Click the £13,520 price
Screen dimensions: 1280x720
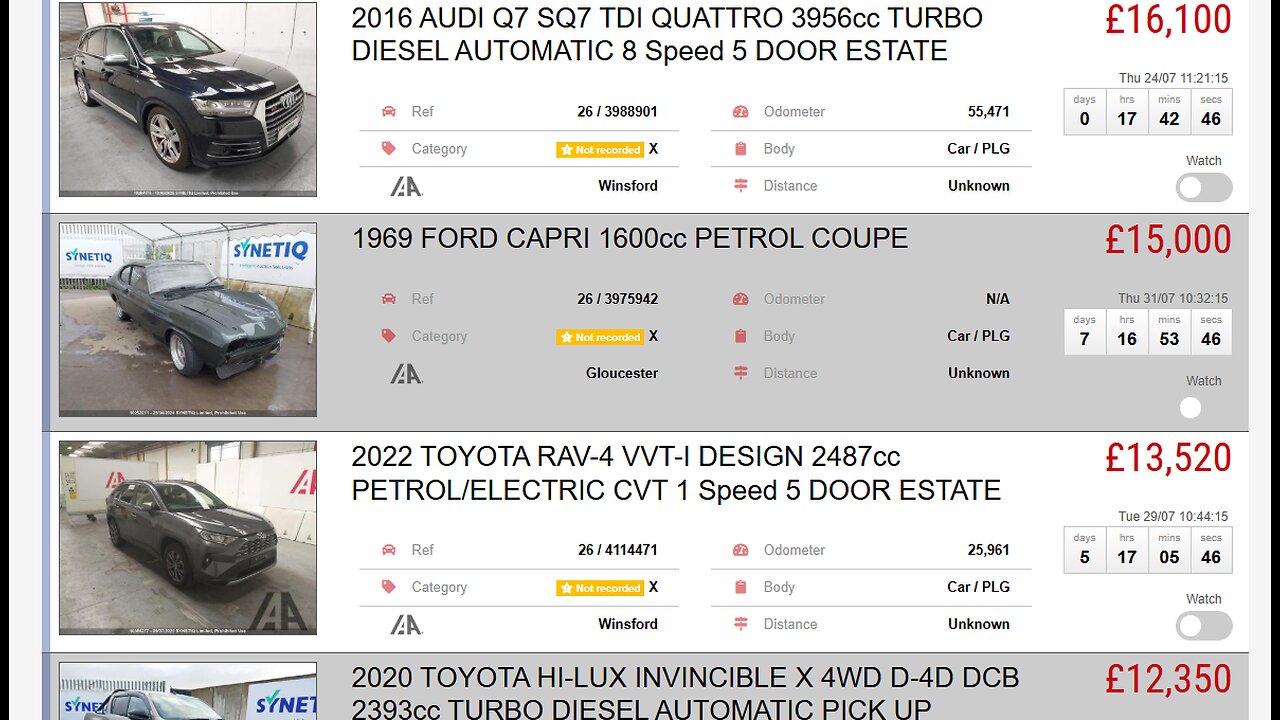tap(1168, 458)
